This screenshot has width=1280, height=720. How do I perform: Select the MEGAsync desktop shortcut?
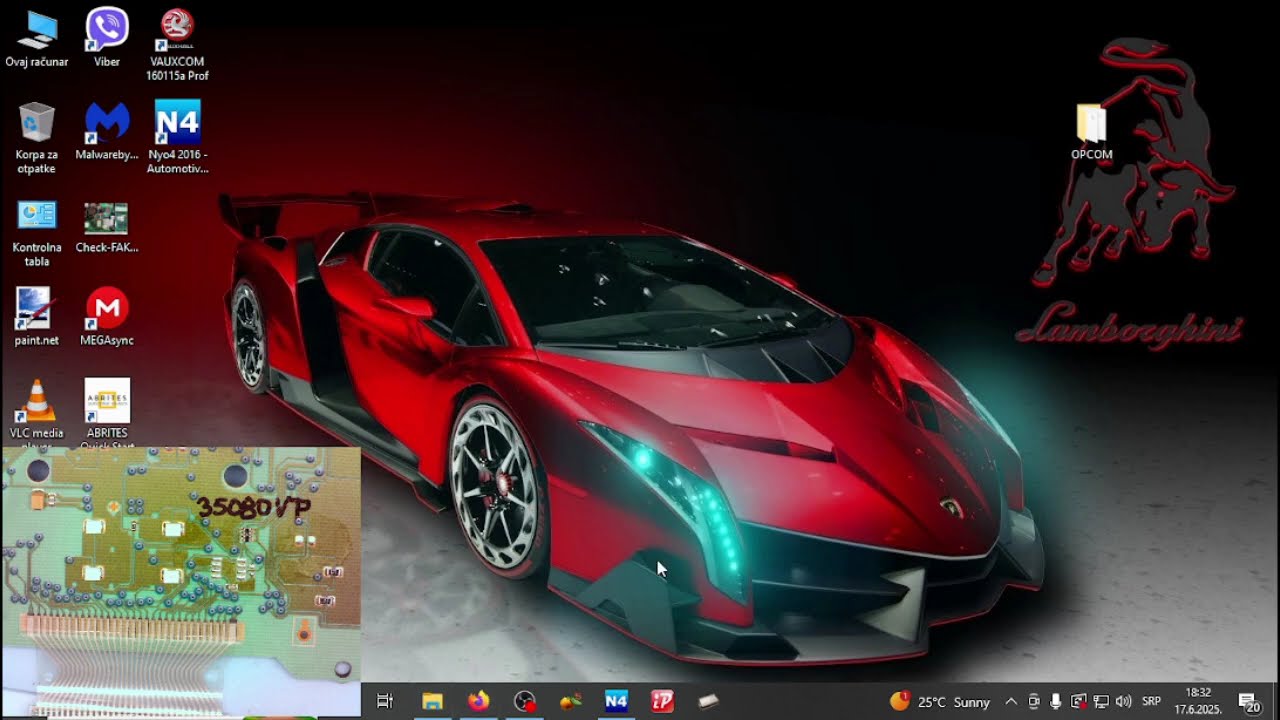[x=107, y=317]
